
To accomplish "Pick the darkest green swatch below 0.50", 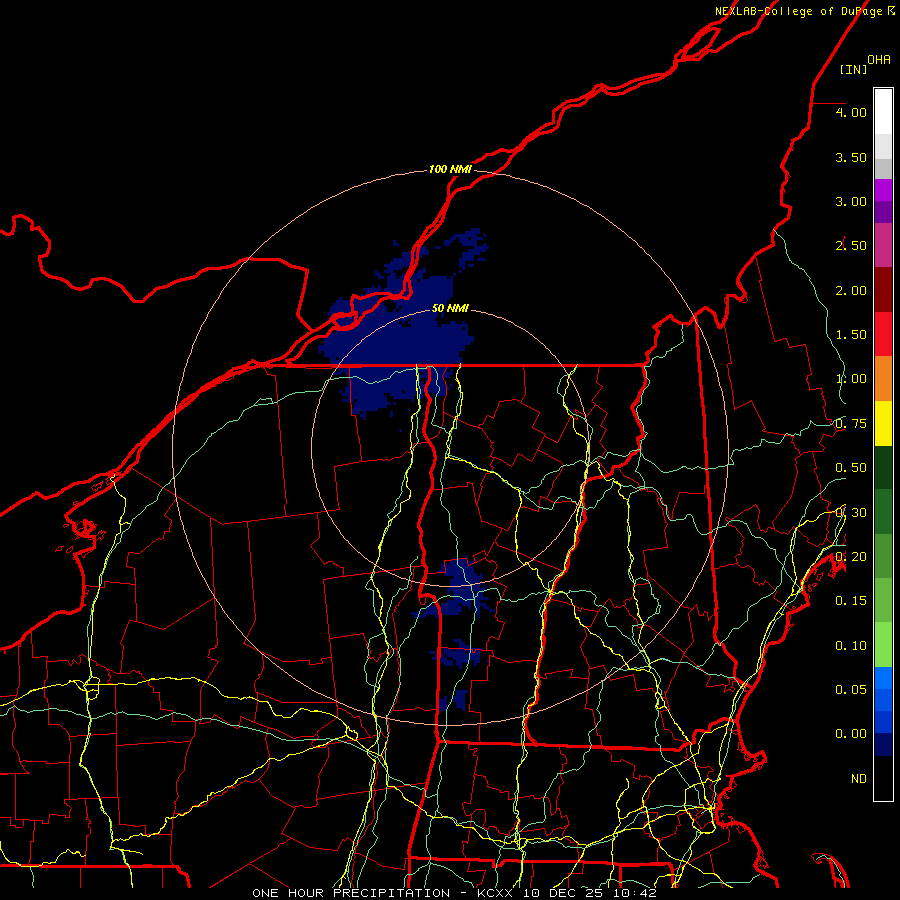I will pos(883,468).
